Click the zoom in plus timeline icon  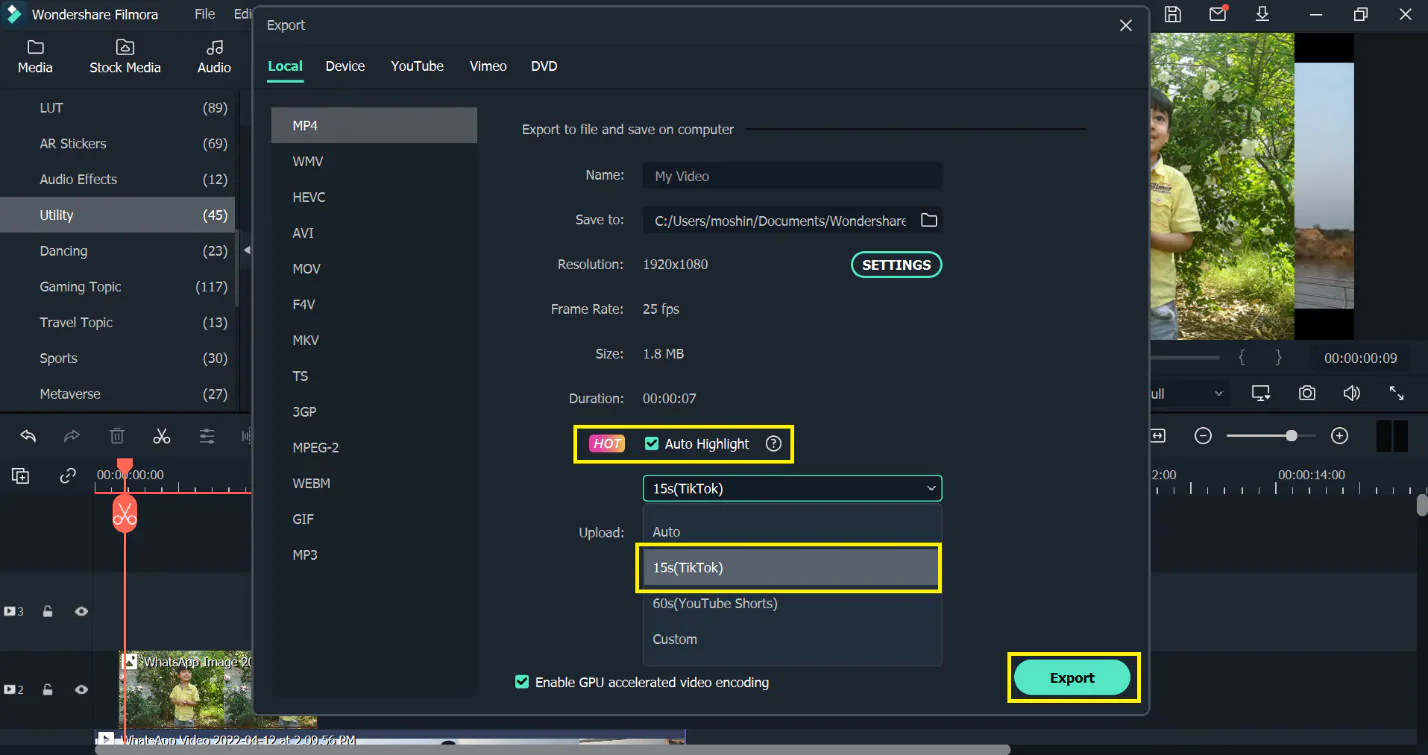[1340, 436]
